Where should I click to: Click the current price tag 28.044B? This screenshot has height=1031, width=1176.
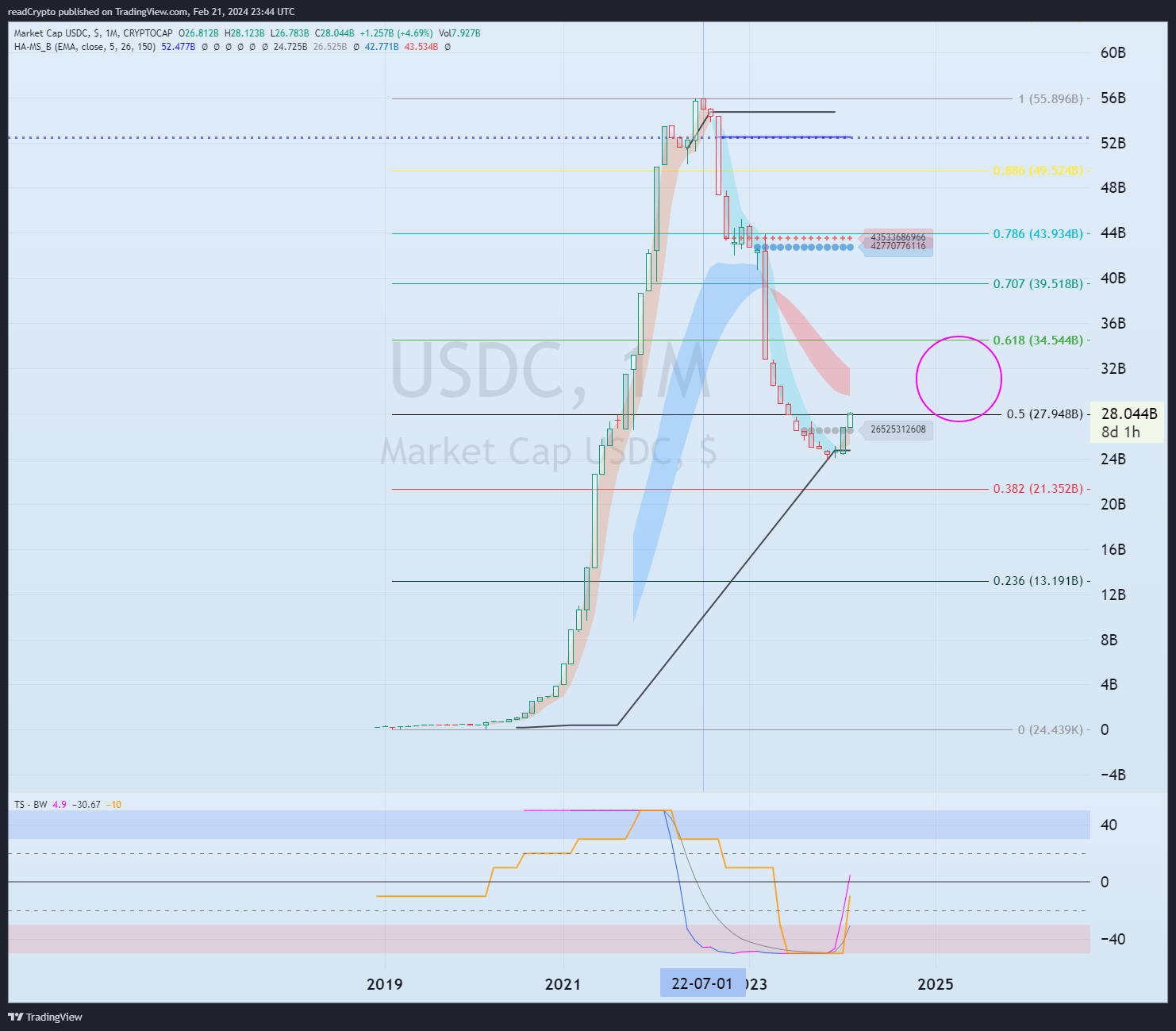1129,414
